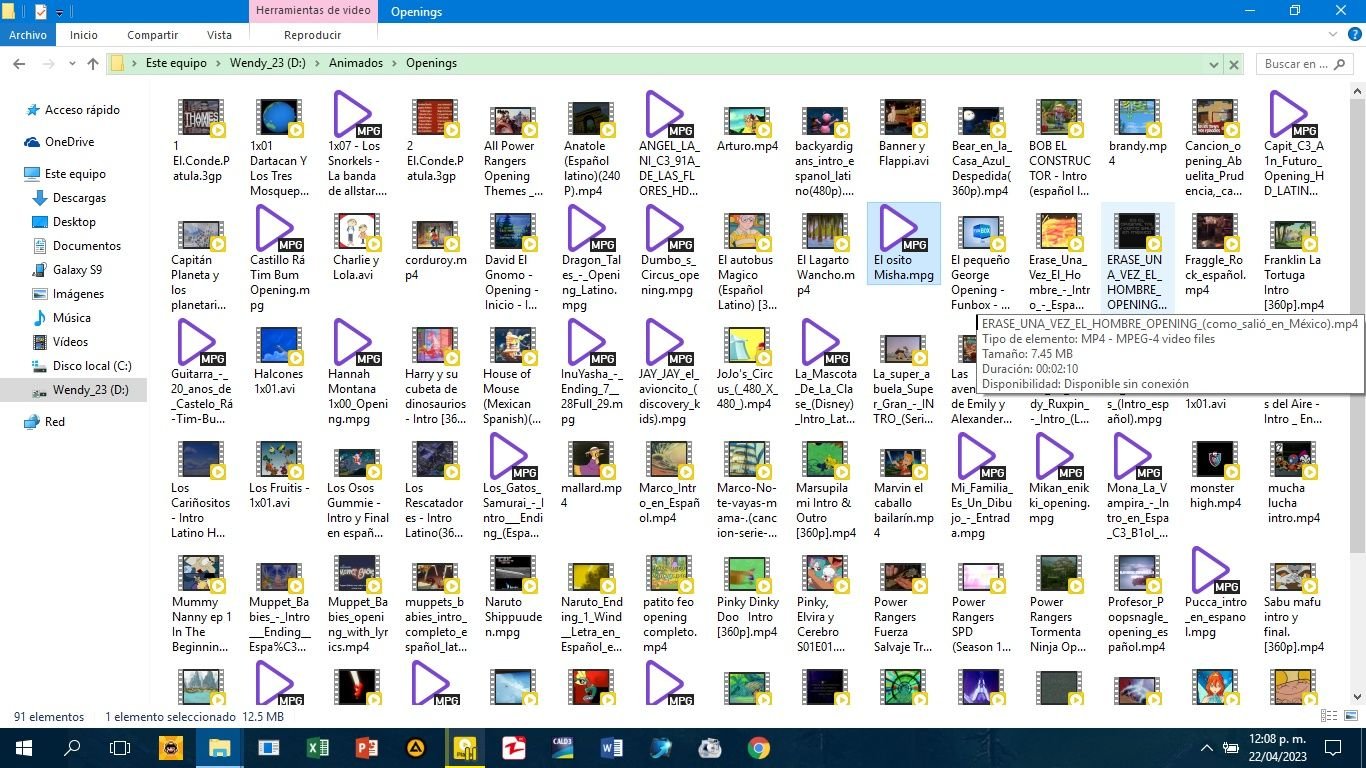Click 'Wendy_23 (D:)' in address breadcrumb
Image resolution: width=1366 pixels, height=768 pixels.
pos(268,63)
